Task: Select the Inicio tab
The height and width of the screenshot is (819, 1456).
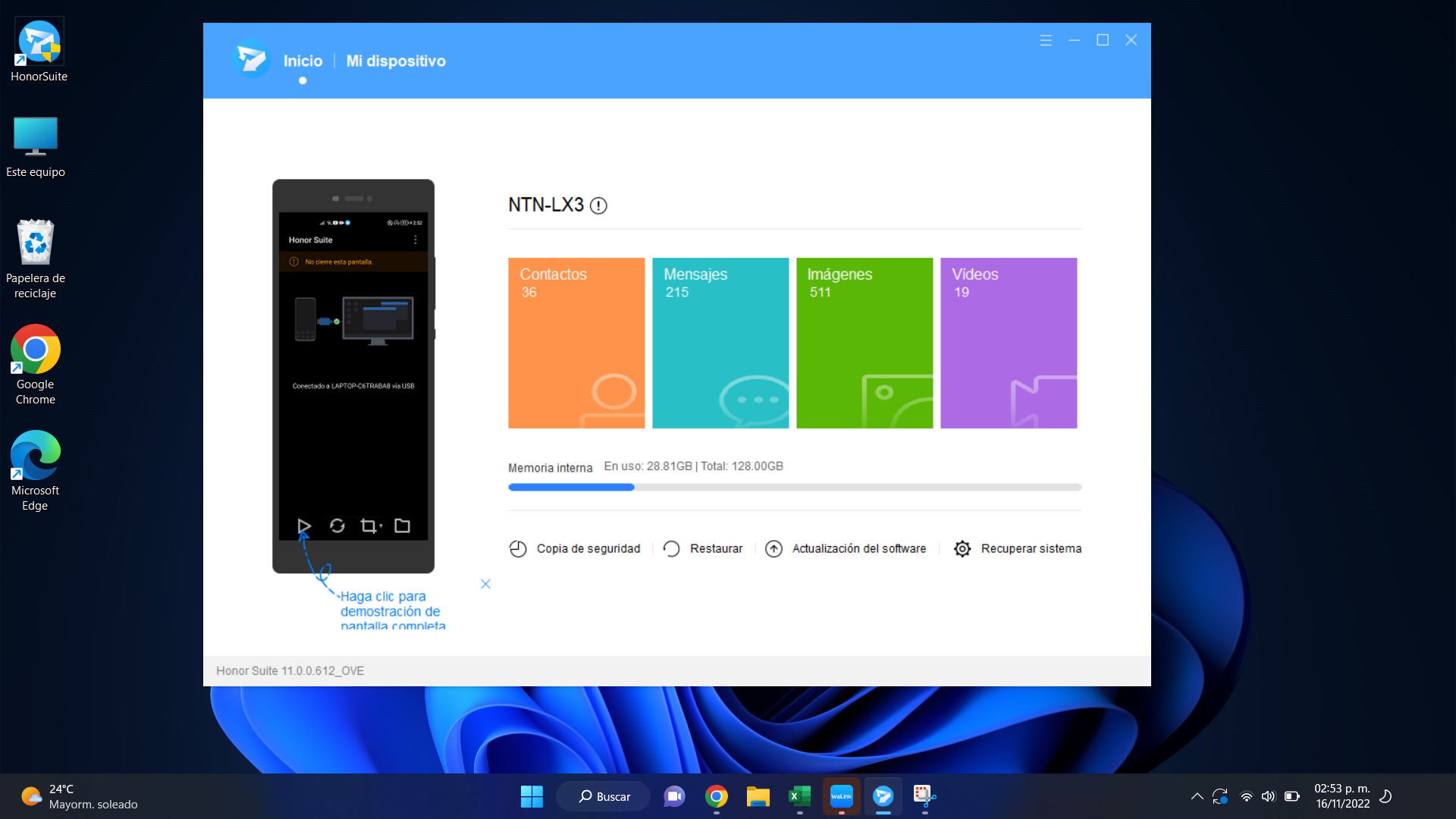Action: (x=303, y=61)
